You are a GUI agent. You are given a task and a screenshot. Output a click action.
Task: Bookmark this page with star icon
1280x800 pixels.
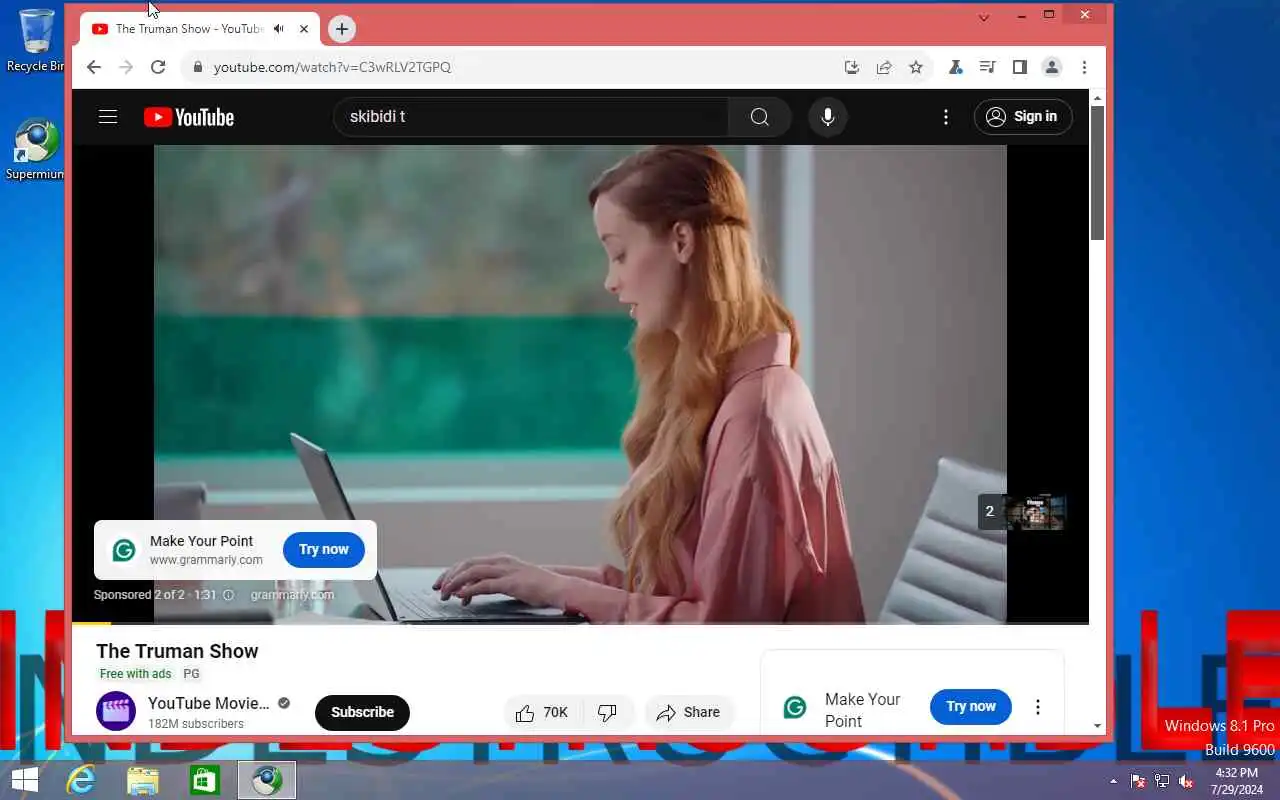[x=916, y=67]
